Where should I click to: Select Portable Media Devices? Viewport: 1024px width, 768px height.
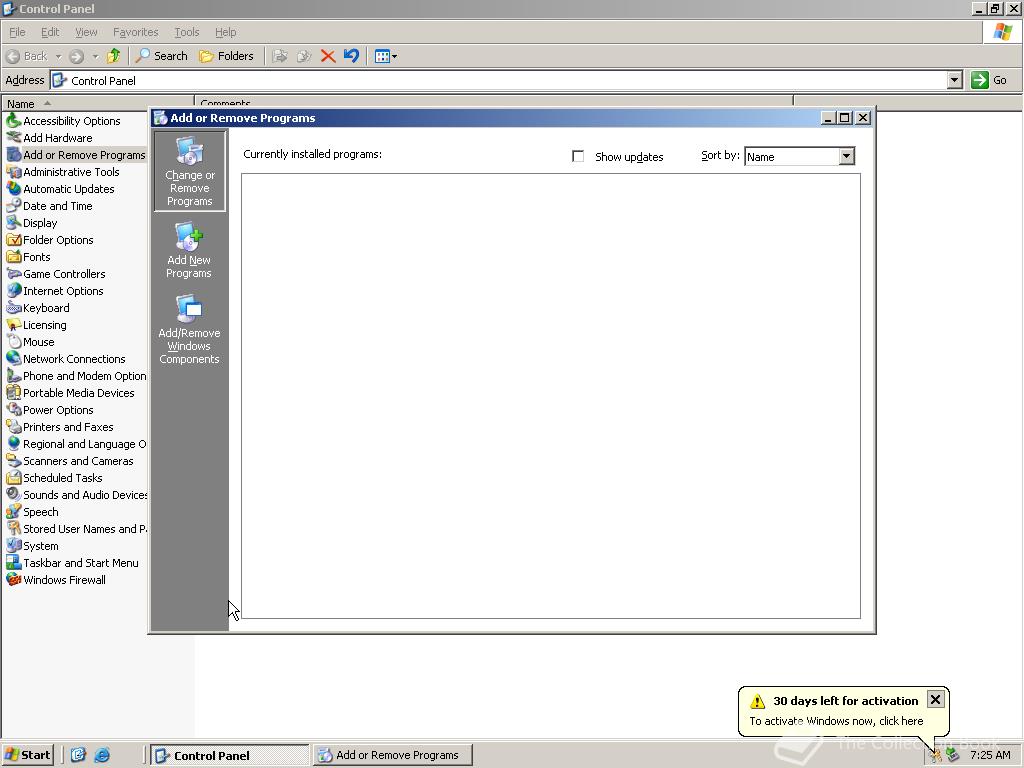point(71,392)
